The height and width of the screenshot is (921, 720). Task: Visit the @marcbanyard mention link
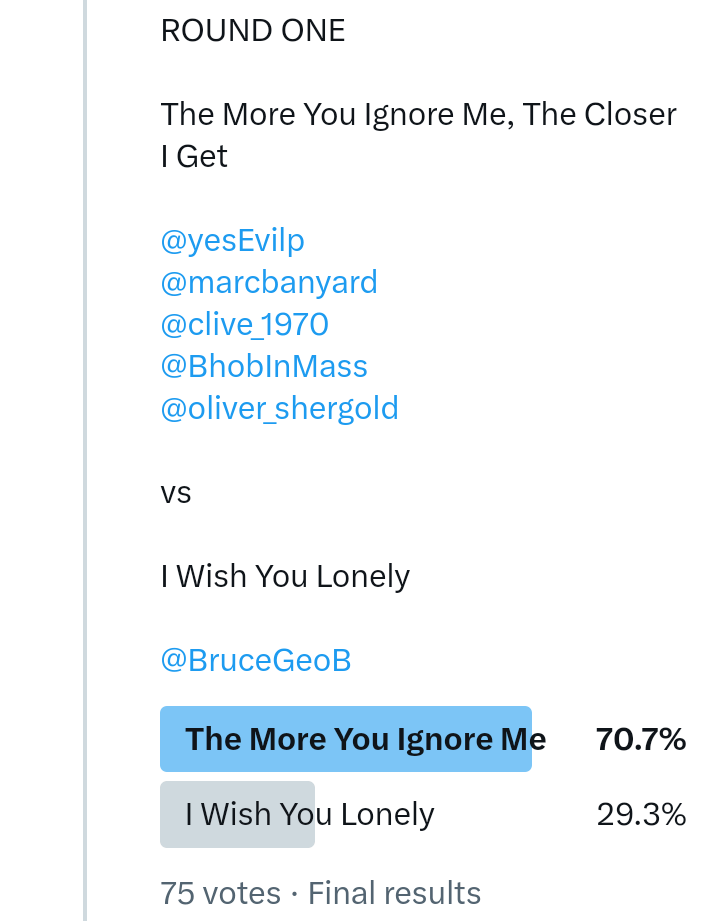[x=269, y=283]
